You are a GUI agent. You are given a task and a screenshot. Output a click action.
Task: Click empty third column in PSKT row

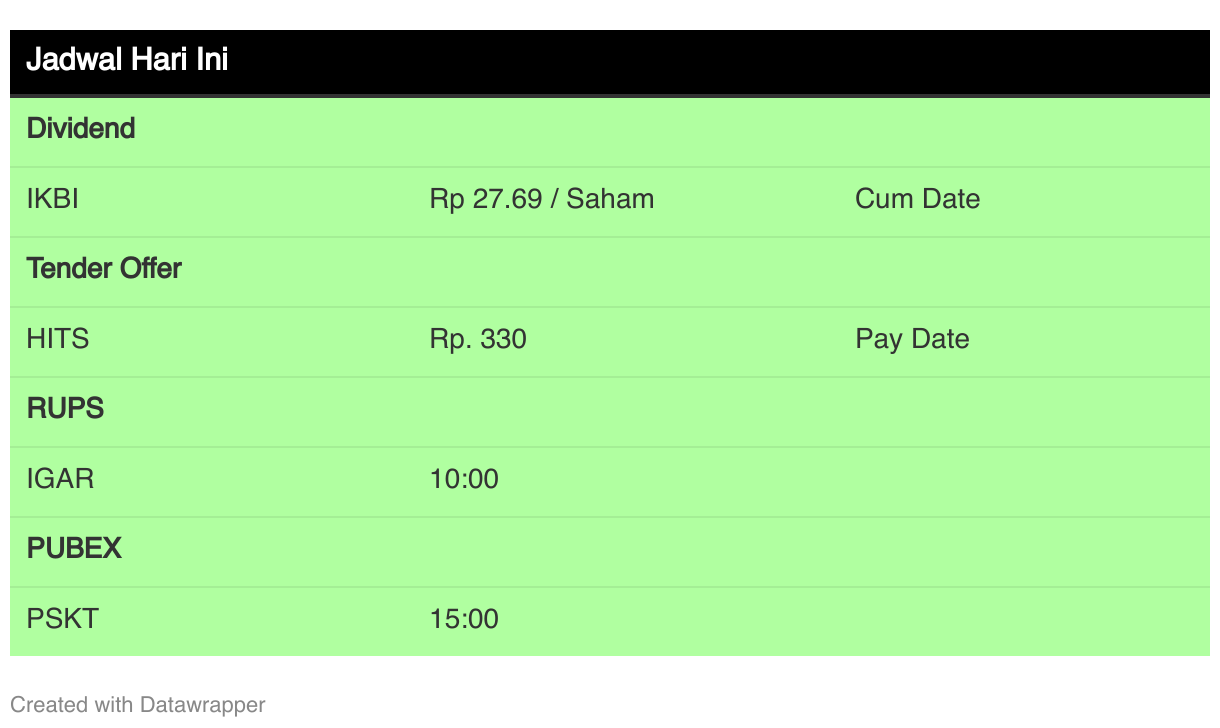click(x=1024, y=619)
